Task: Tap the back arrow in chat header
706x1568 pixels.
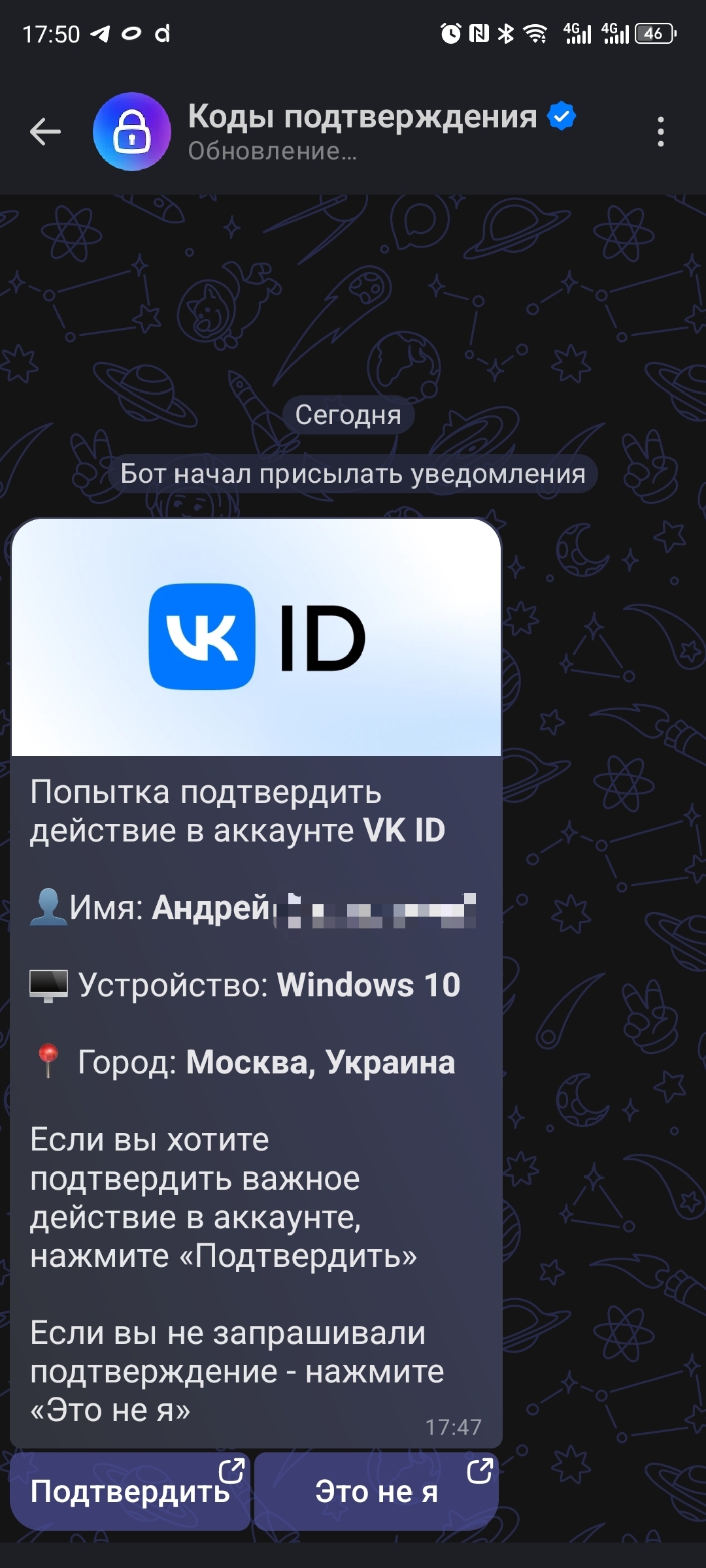Action: click(45, 131)
